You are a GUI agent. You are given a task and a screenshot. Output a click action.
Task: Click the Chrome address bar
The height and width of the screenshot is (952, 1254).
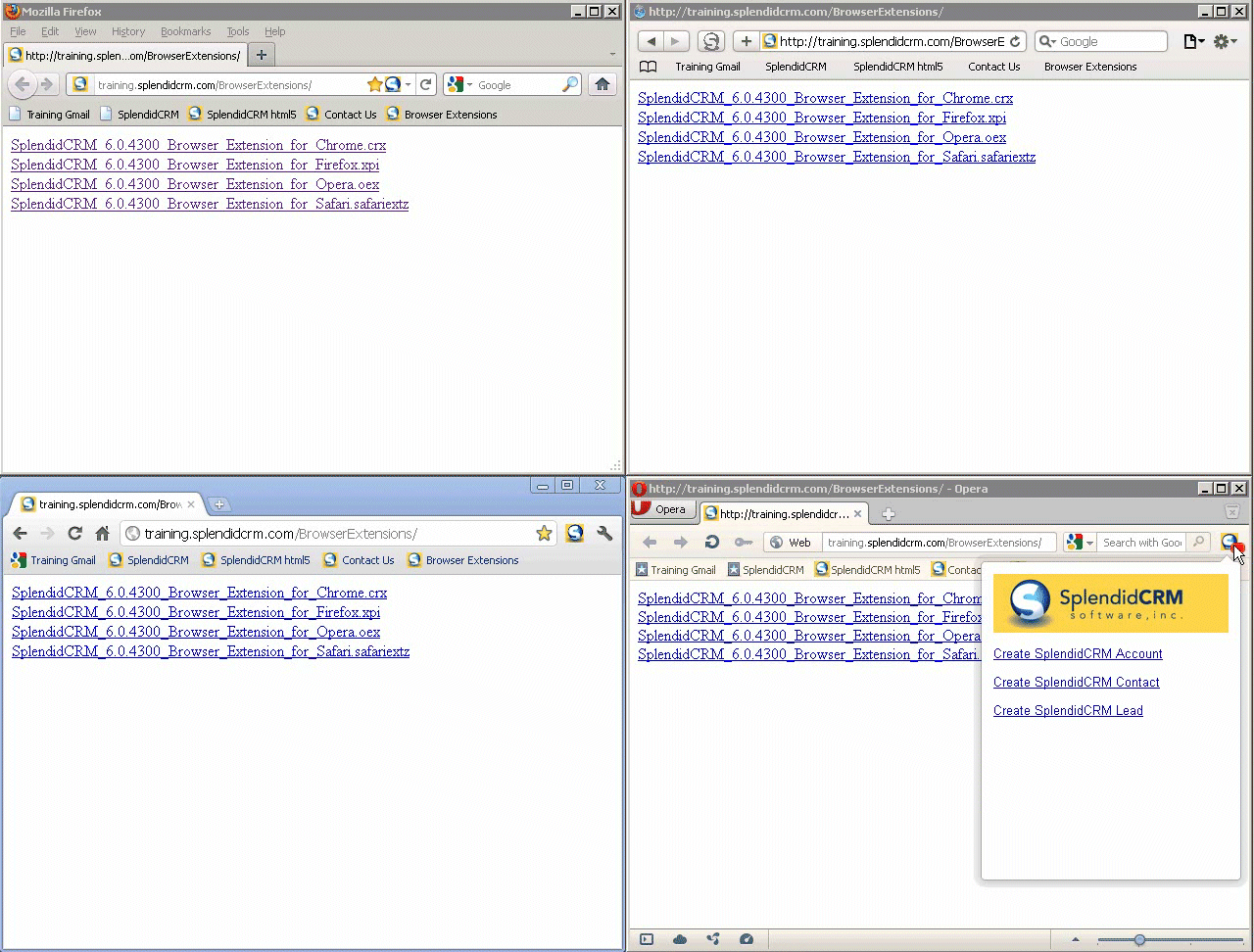point(333,534)
